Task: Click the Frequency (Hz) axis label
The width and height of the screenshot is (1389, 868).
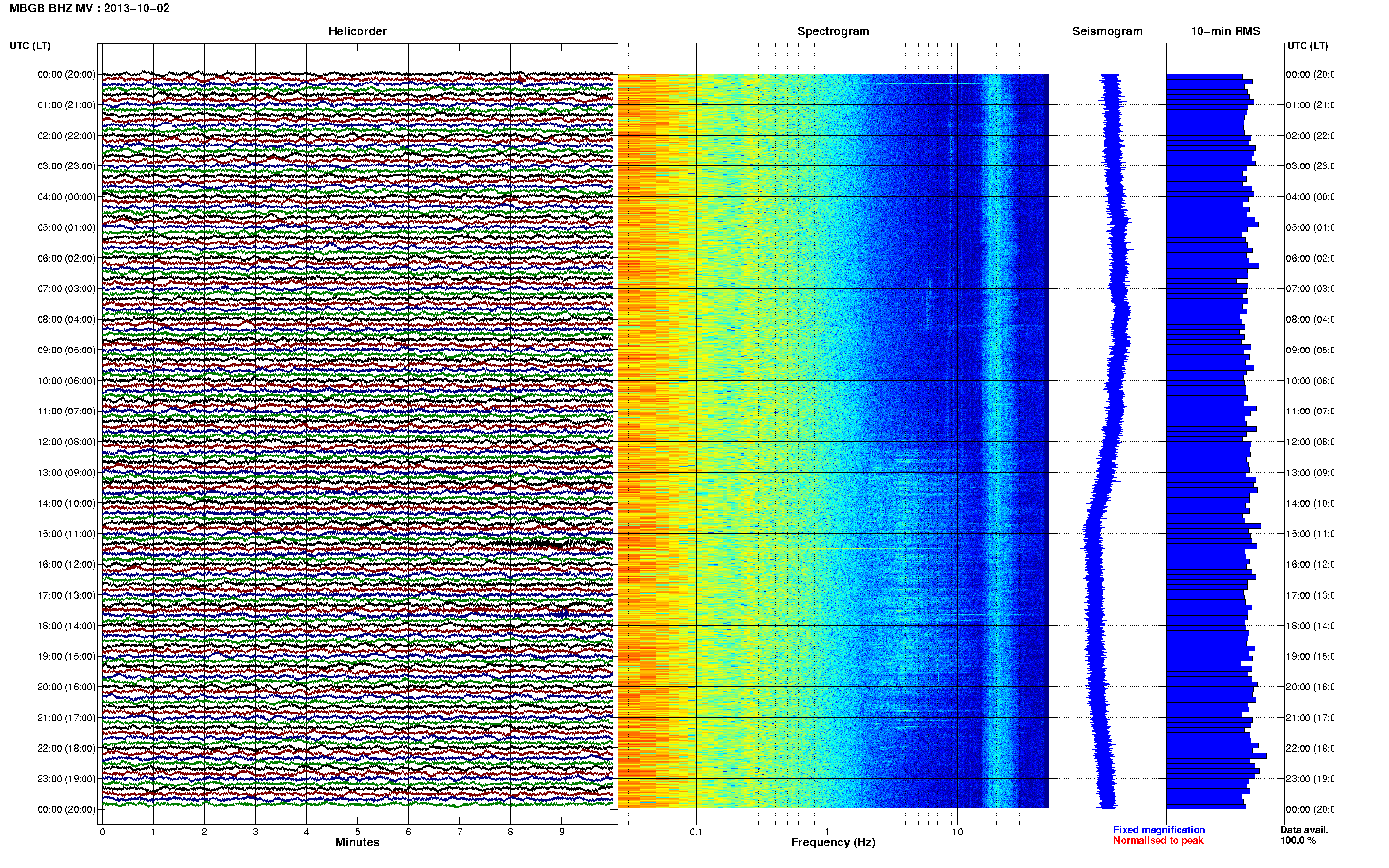Action: click(x=833, y=842)
